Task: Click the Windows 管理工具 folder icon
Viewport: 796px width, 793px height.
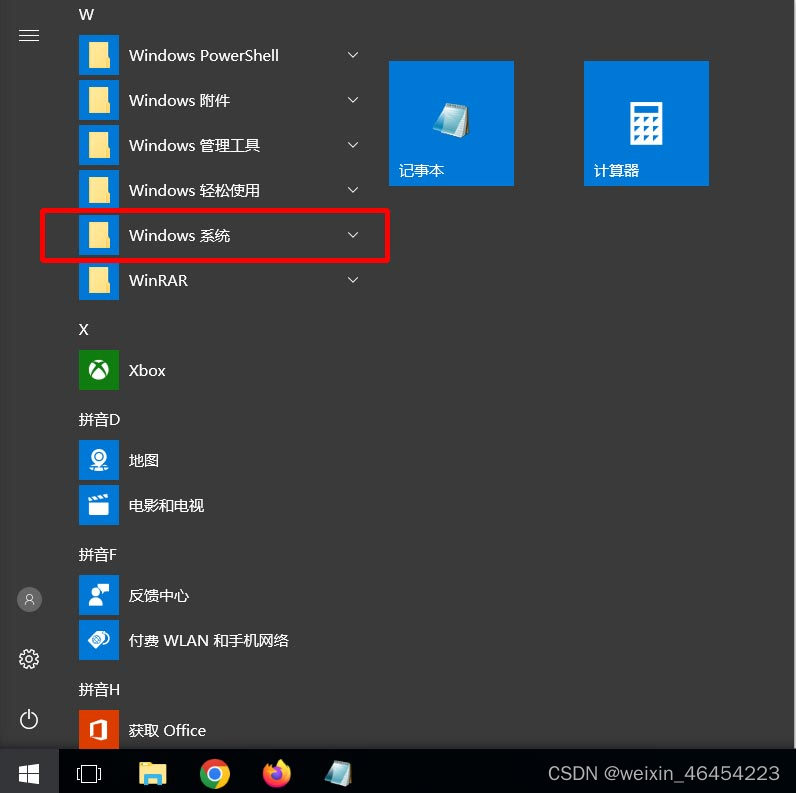Action: pyautogui.click(x=99, y=145)
